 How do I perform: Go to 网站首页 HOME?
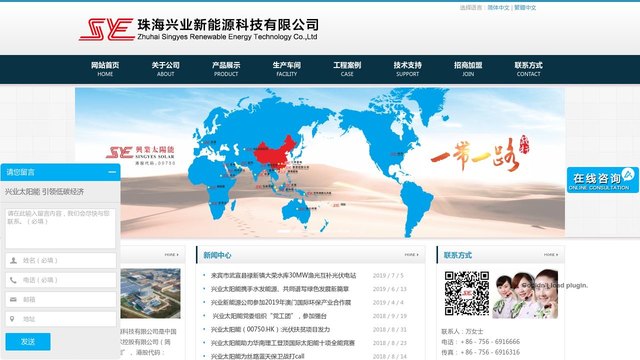(105, 69)
